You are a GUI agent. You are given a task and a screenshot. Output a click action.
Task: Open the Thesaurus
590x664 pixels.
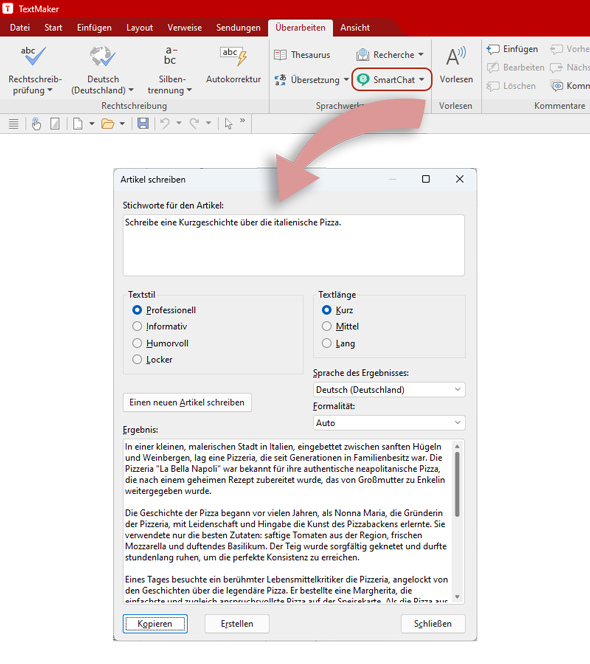[302, 55]
